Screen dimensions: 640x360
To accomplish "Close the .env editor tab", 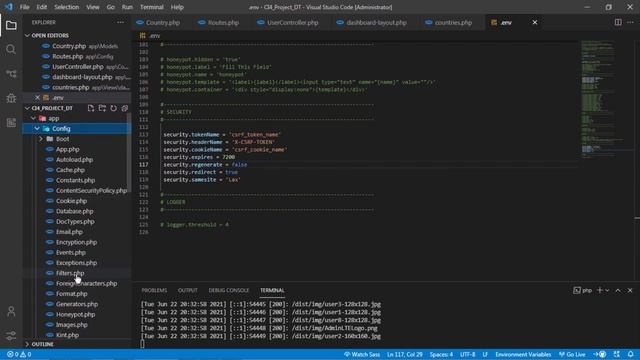I will click(535, 22).
